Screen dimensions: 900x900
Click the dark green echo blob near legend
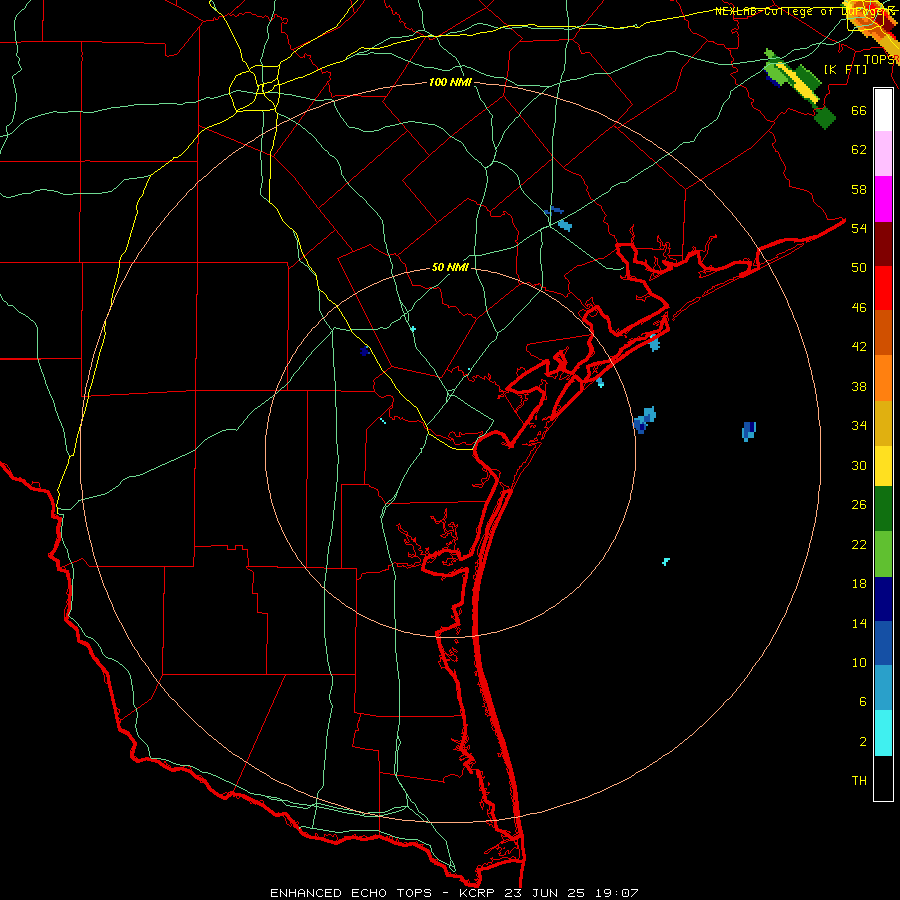tap(825, 118)
